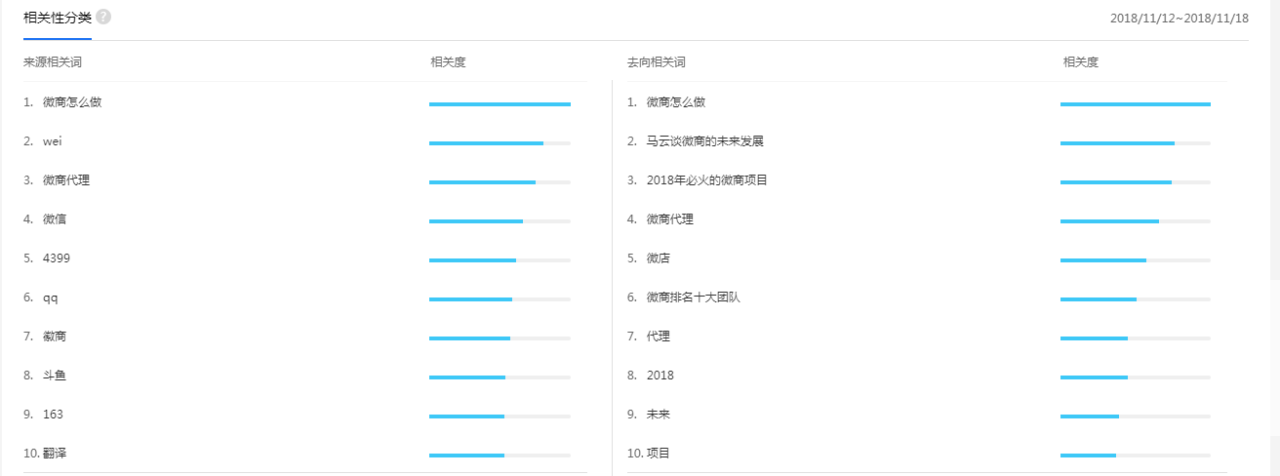Open source keyword wei
This screenshot has width=1280, height=476.
pyautogui.click(x=53, y=141)
